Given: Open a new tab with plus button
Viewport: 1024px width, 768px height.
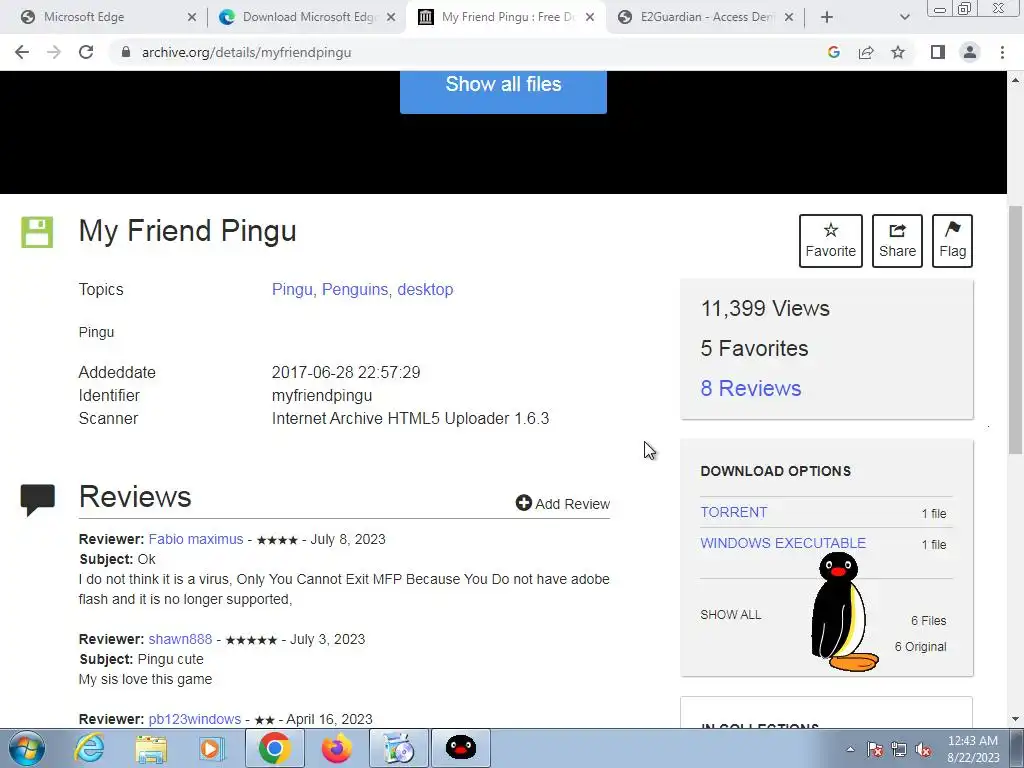Looking at the screenshot, I should [x=827, y=17].
